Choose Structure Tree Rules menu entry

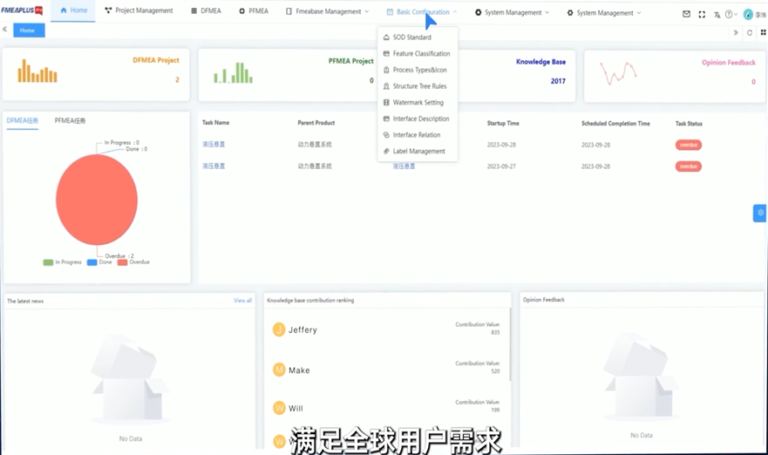(x=417, y=86)
